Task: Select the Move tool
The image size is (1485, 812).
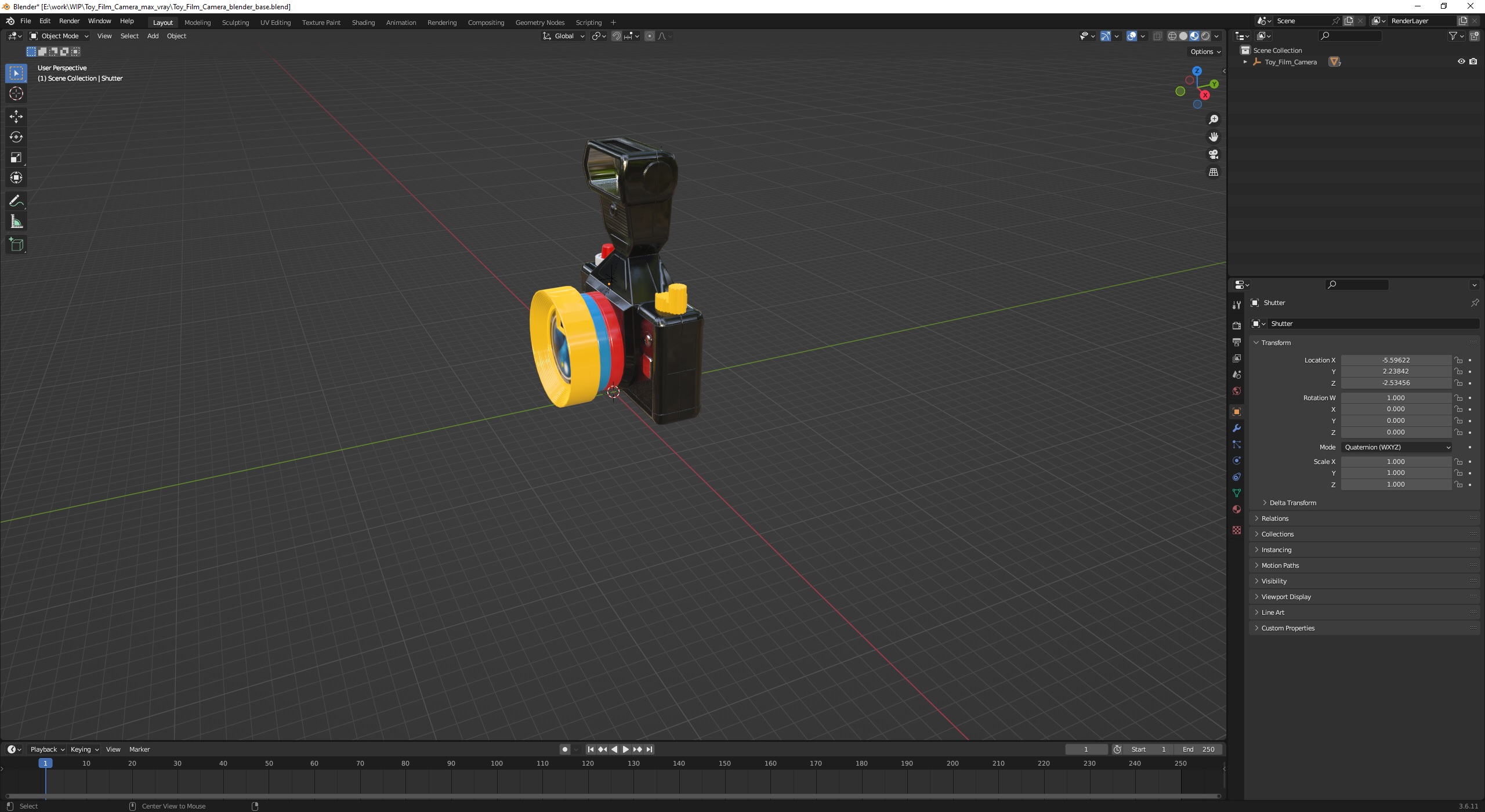Action: (16, 116)
